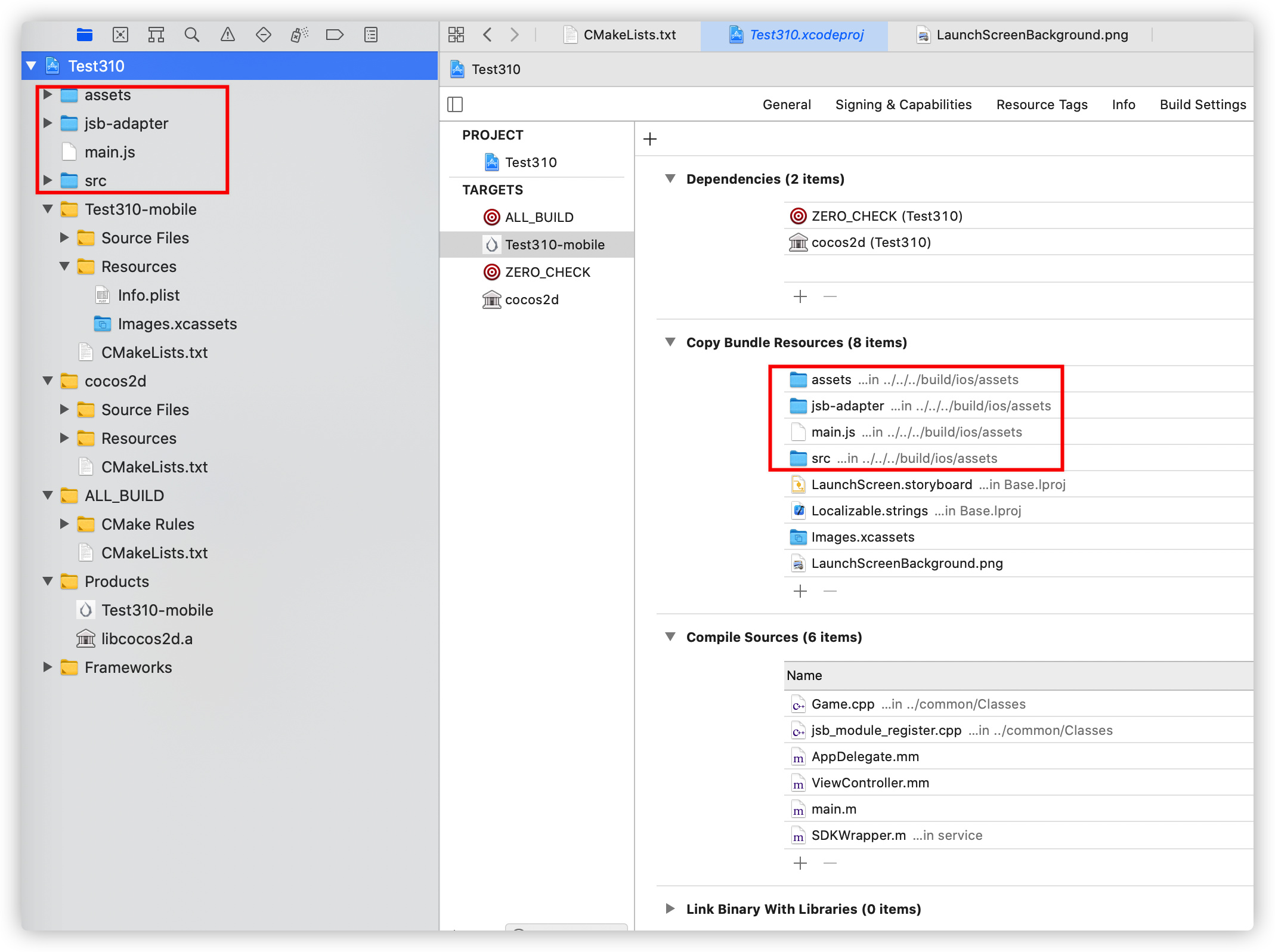Open the Breakpoint navigator icon
This screenshot has width=1275, height=952.
point(335,35)
